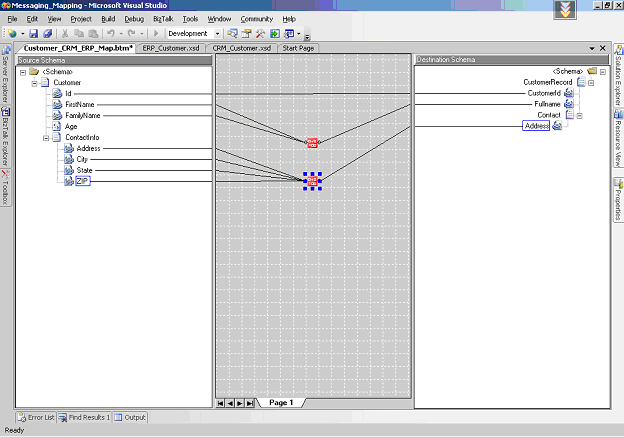The width and height of the screenshot is (624, 438).
Task: Click the Paste toolbar icon
Action: click(93, 34)
